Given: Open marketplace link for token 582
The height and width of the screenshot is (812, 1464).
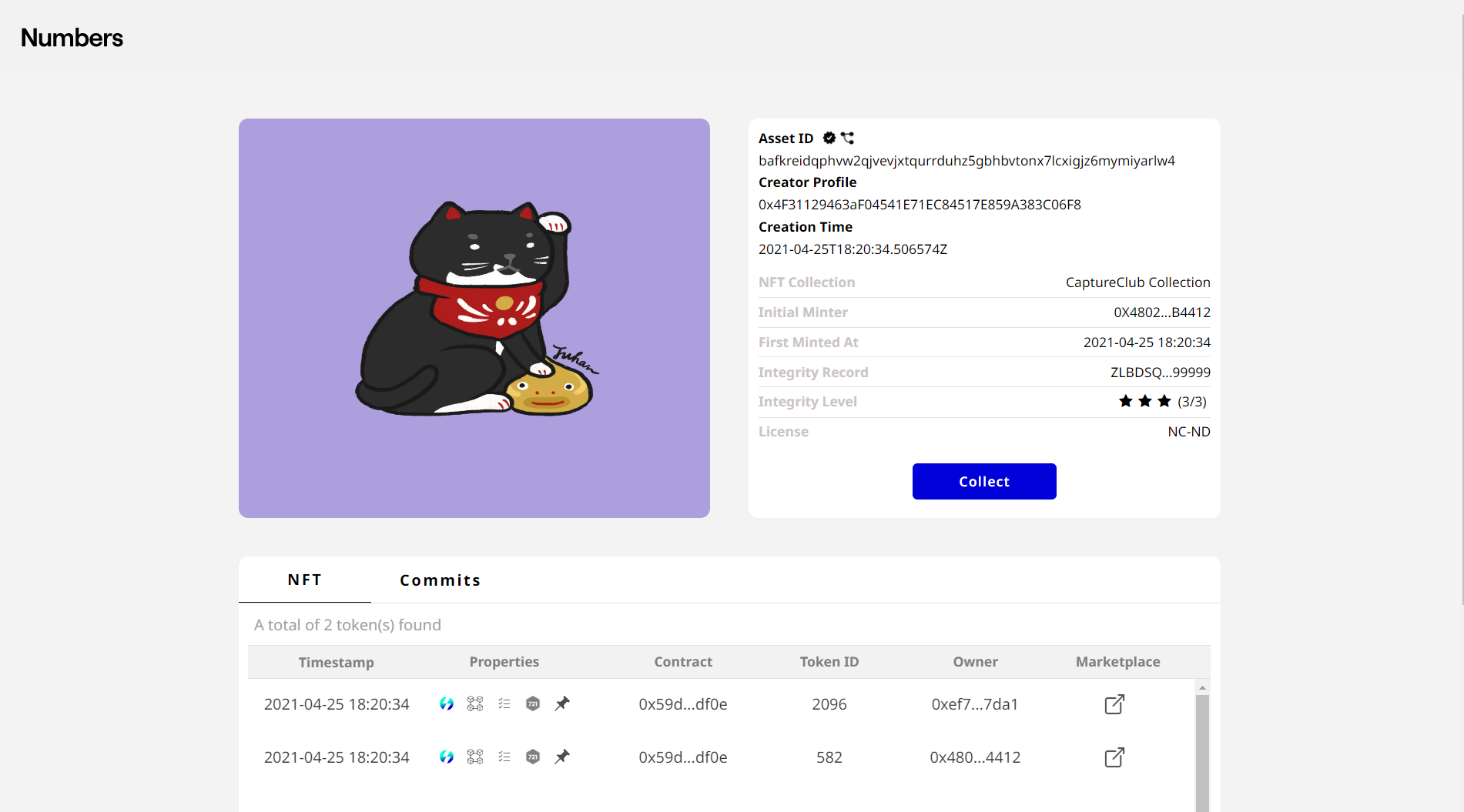Looking at the screenshot, I should 1114,757.
